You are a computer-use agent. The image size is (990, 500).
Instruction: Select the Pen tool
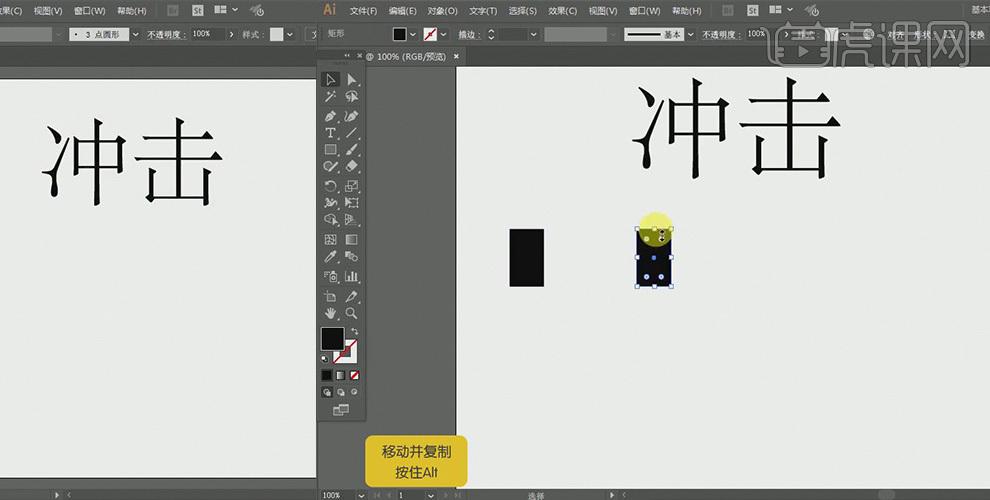(330, 116)
